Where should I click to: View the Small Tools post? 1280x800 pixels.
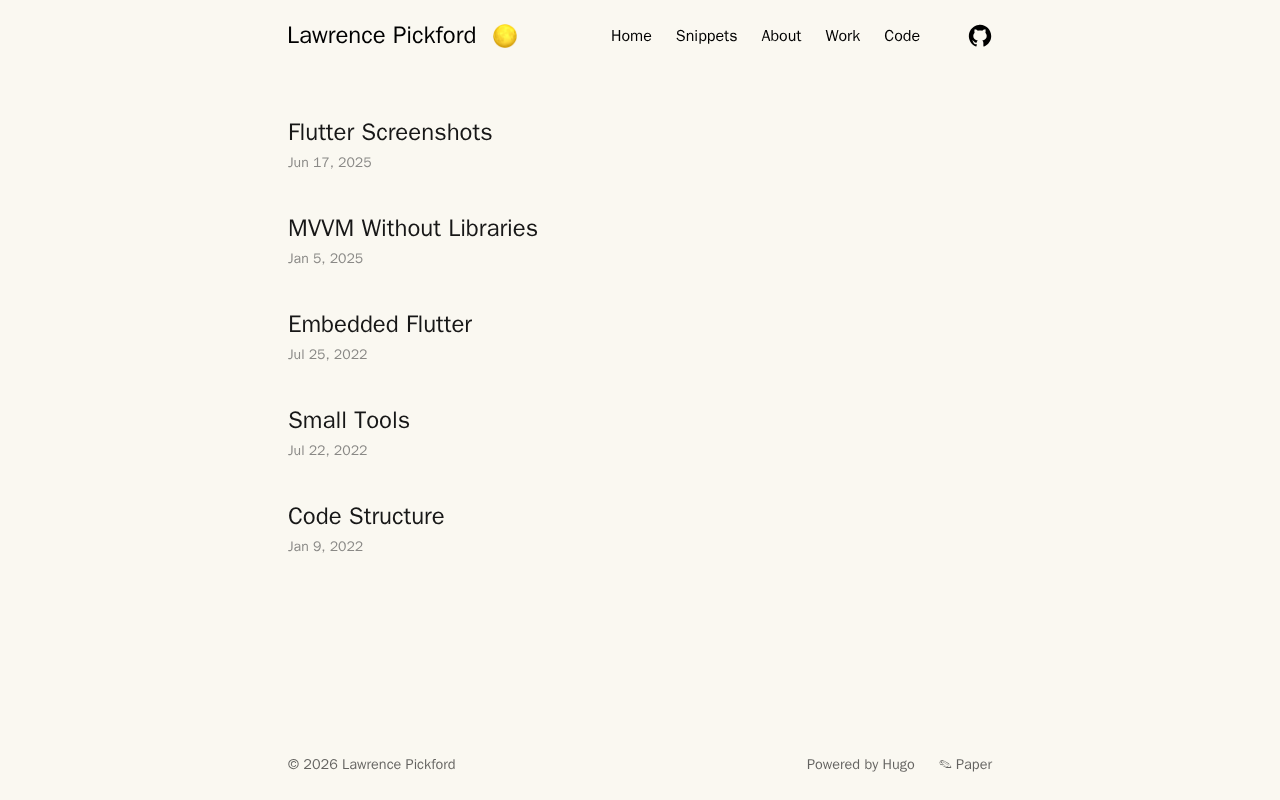coord(349,420)
